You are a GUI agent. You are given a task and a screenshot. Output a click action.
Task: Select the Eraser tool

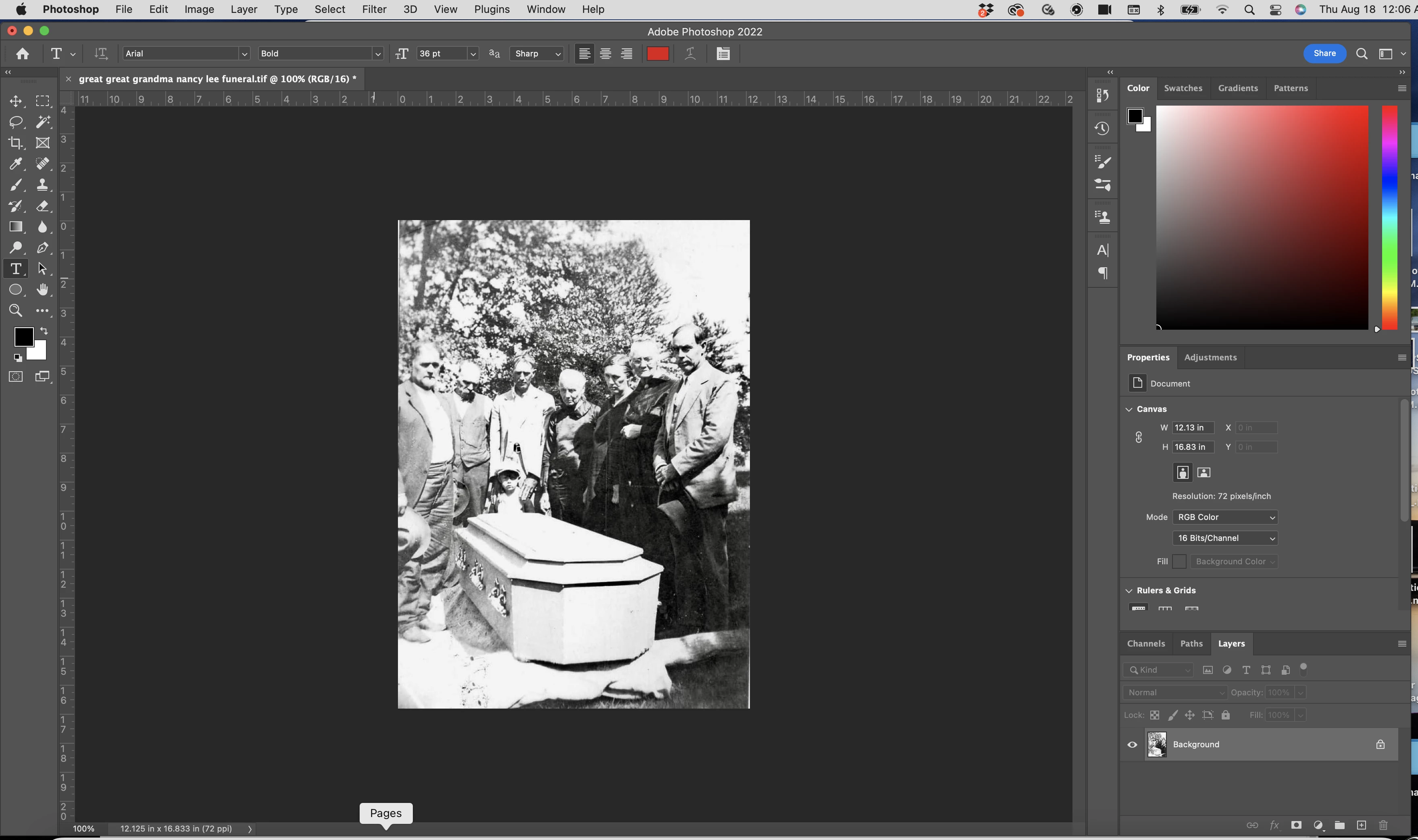(42, 206)
